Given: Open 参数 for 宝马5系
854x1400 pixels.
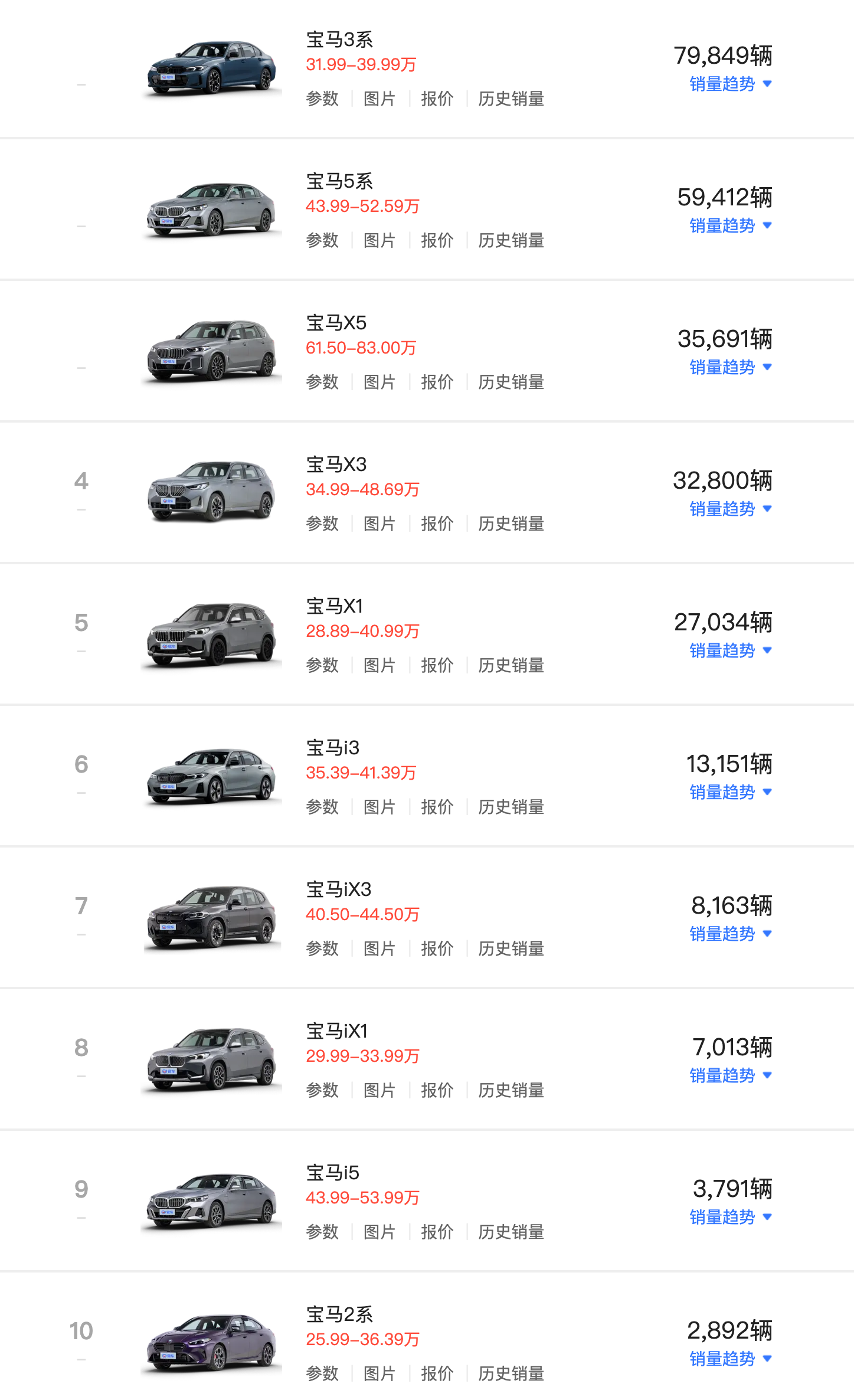Looking at the screenshot, I should (x=322, y=240).
